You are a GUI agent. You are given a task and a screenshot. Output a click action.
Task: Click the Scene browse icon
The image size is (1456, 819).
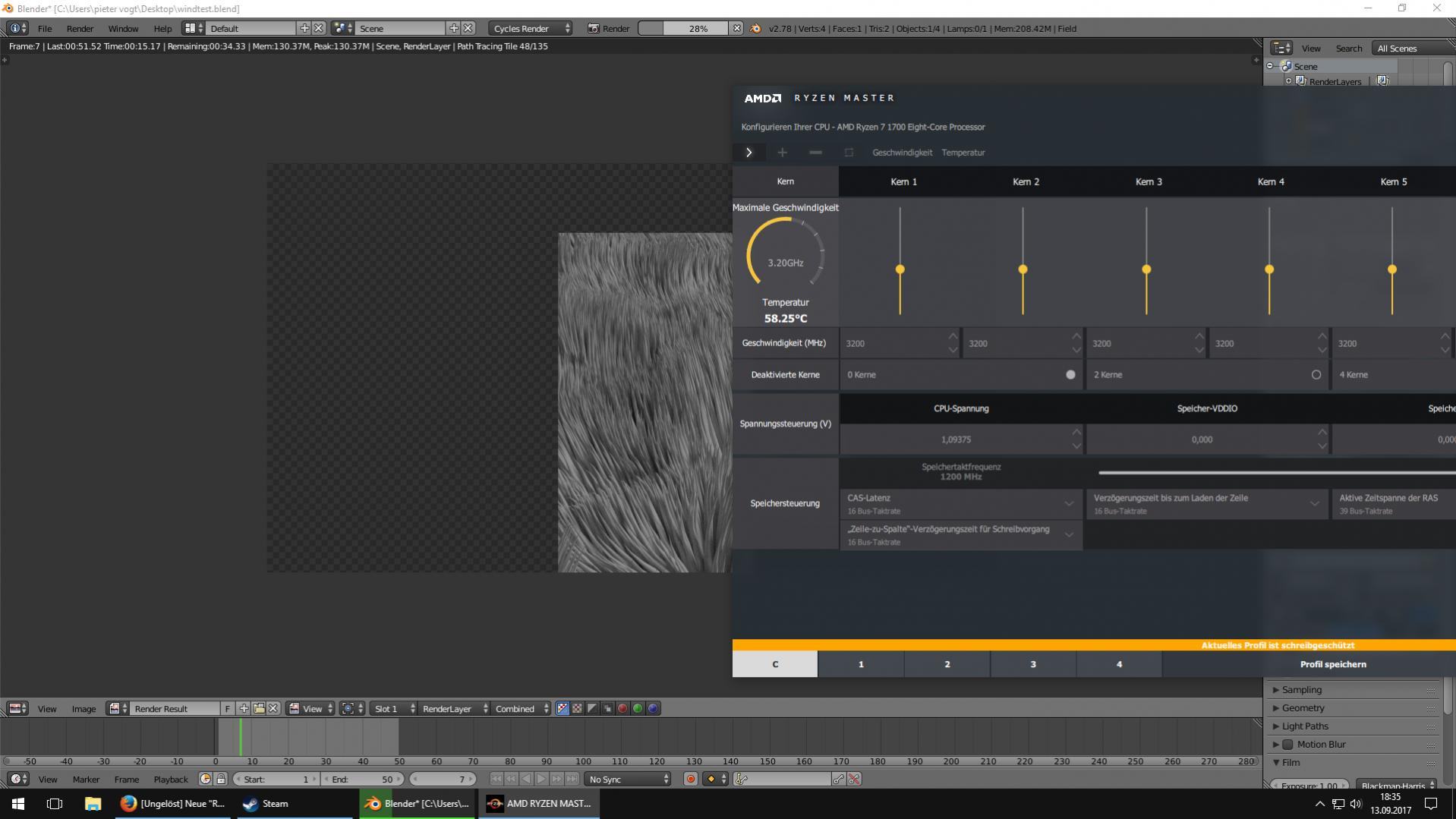tap(343, 28)
